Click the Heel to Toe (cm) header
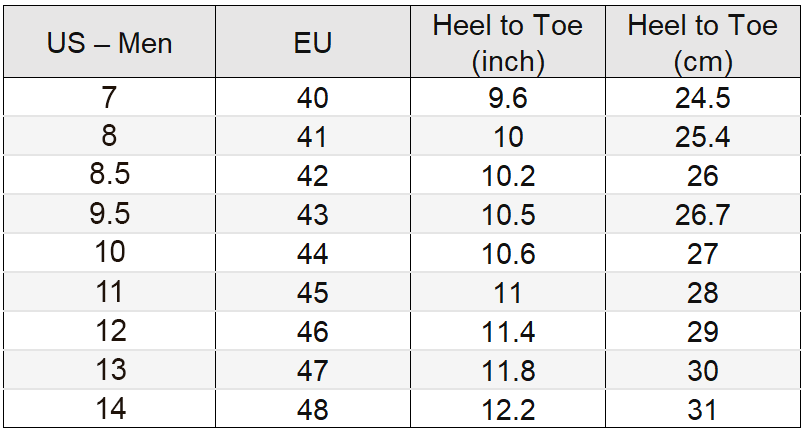 (702, 42)
